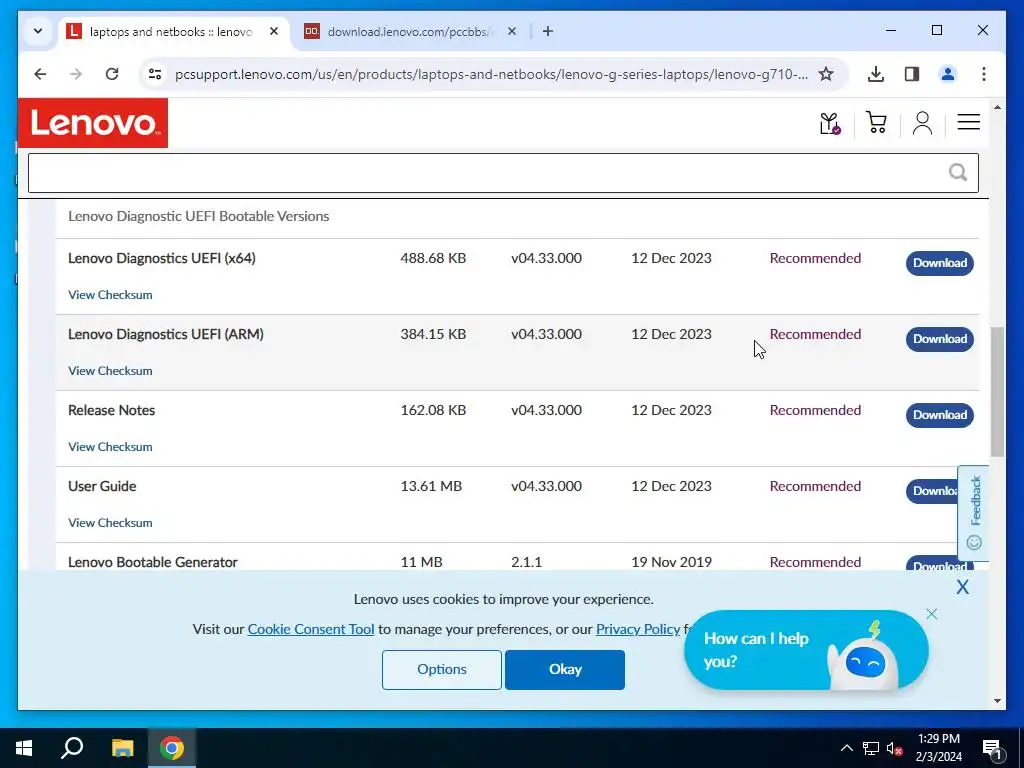
Task: Open the shopping cart
Action: [876, 122]
